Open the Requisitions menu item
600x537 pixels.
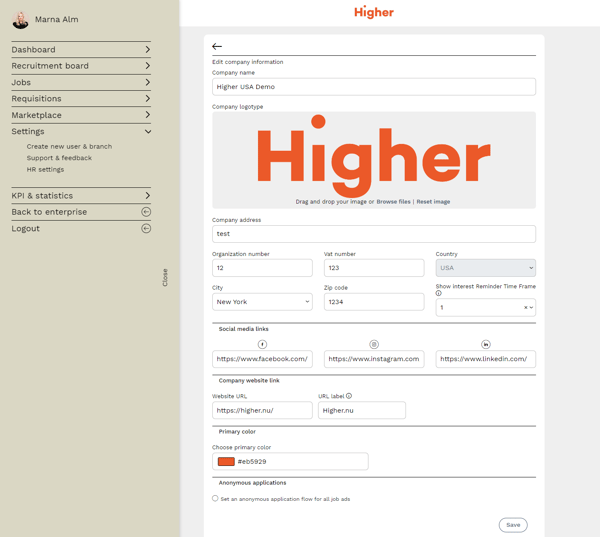pyautogui.click(x=81, y=99)
